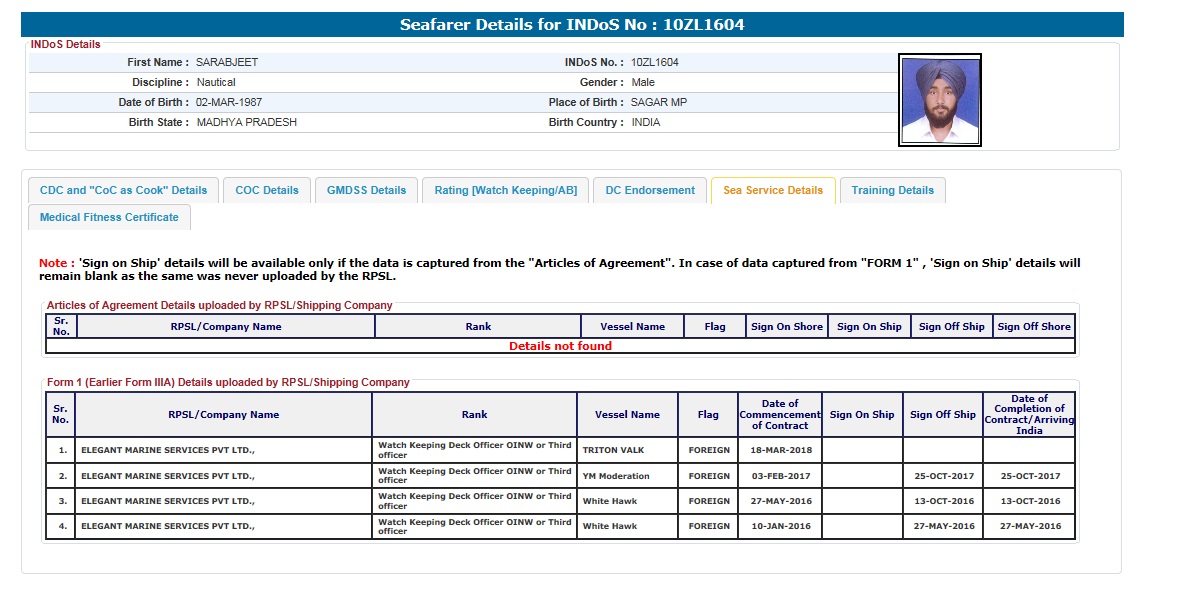This screenshot has width=1193, height=596.
Task: Click the "Details not found" message row
Action: (x=560, y=346)
